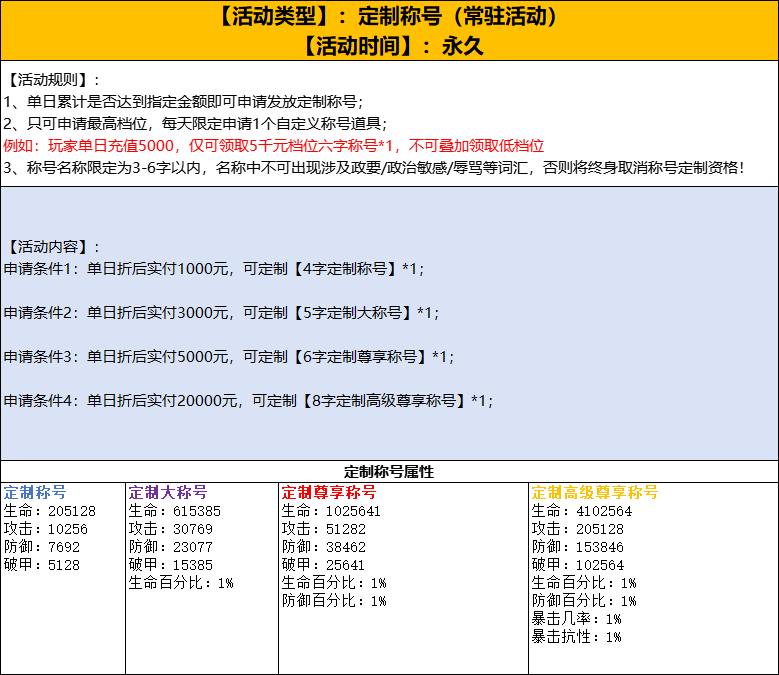Click the 【活动类型】：定制称号（常驻活动） title line
The width and height of the screenshot is (779, 675).
point(389,16)
